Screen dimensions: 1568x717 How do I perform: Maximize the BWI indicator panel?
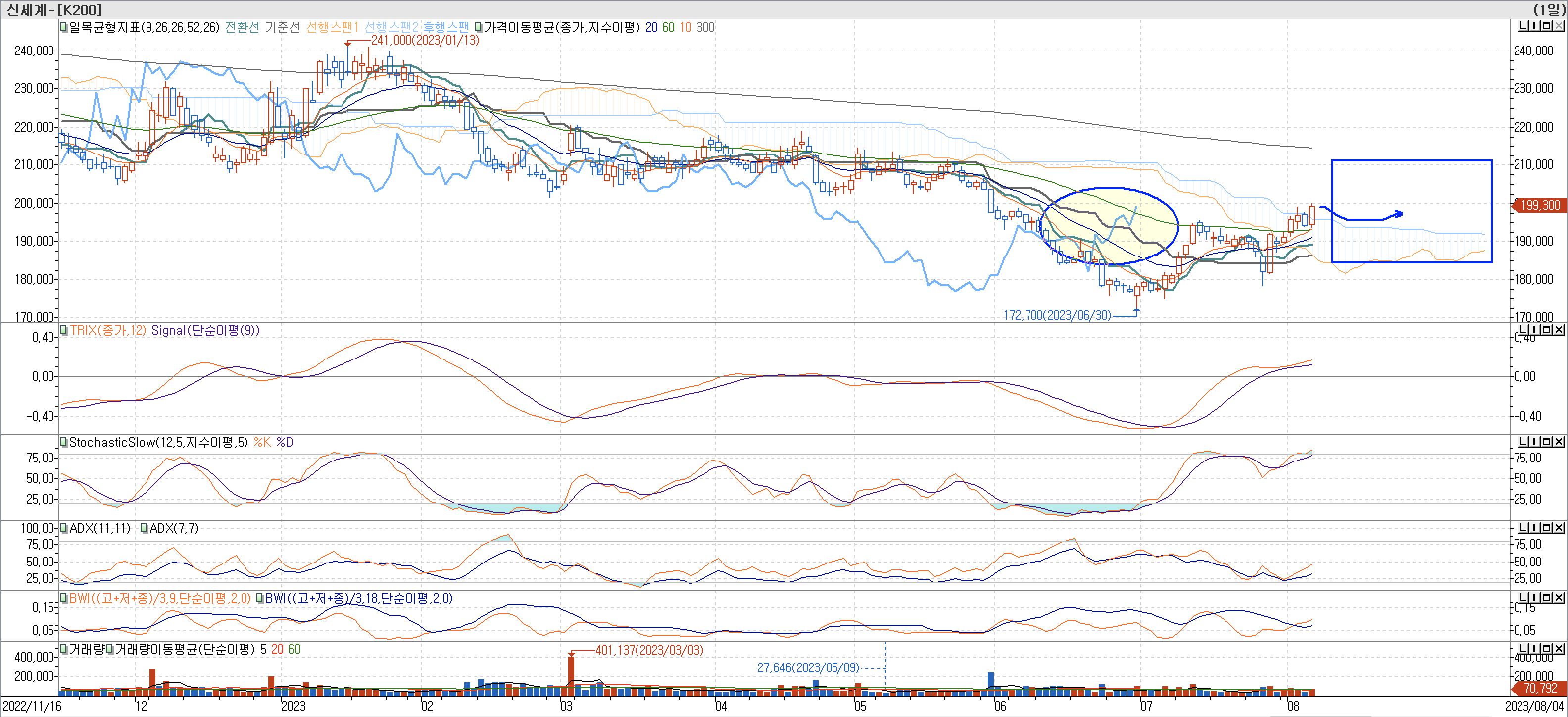[x=1547, y=598]
